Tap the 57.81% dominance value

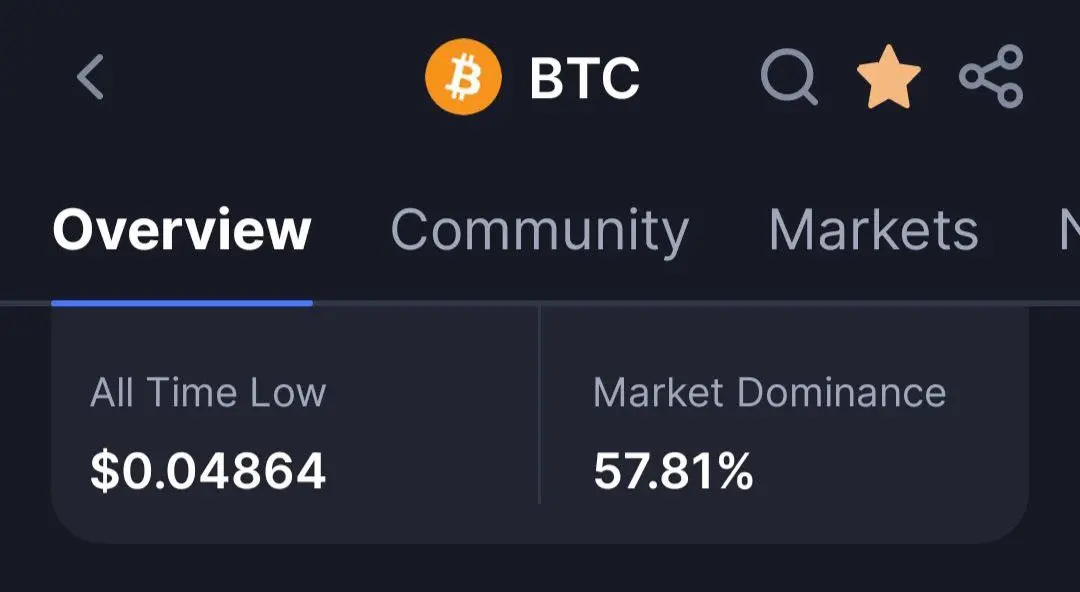[673, 471]
